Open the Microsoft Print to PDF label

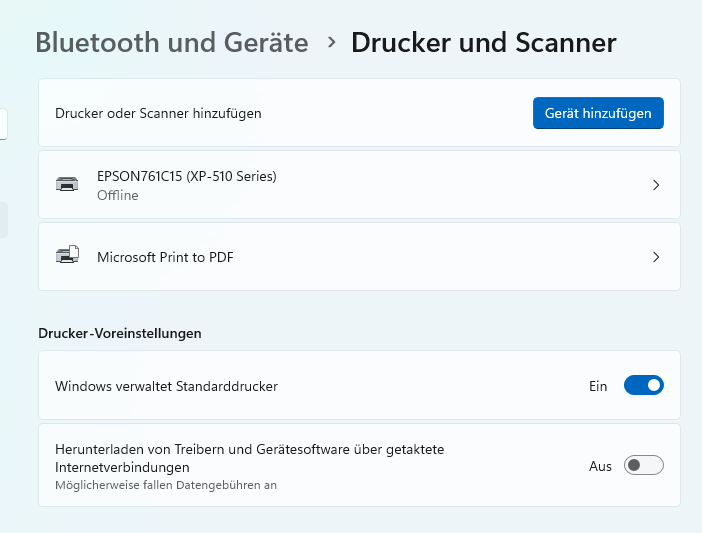pos(165,257)
